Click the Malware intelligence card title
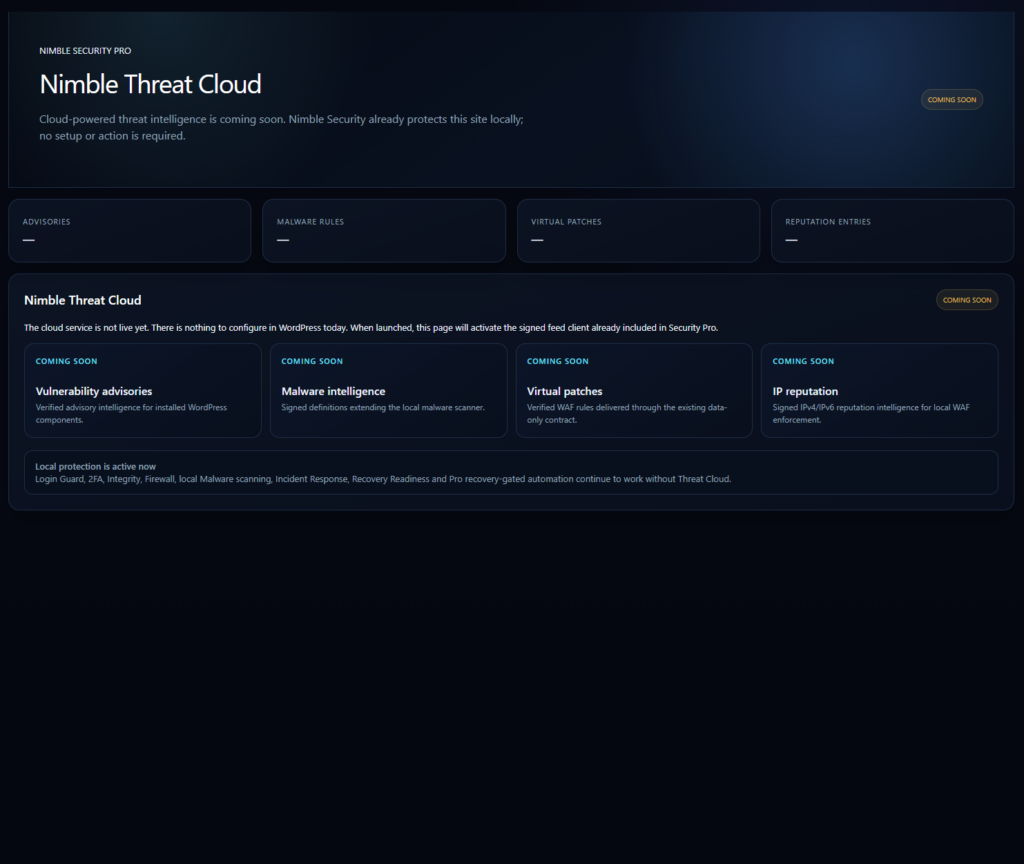 tap(333, 391)
